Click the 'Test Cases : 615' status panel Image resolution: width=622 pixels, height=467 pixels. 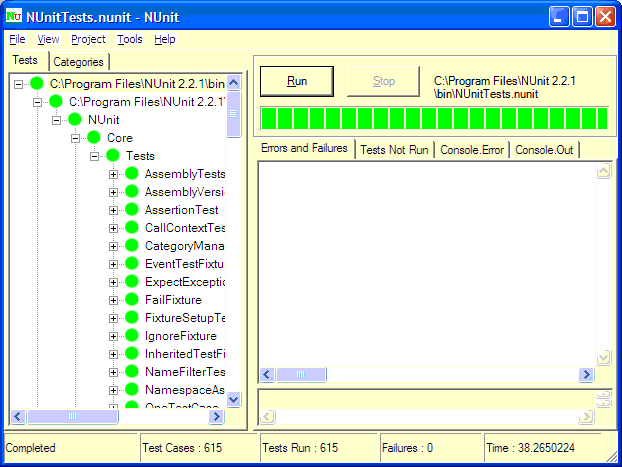click(x=199, y=448)
